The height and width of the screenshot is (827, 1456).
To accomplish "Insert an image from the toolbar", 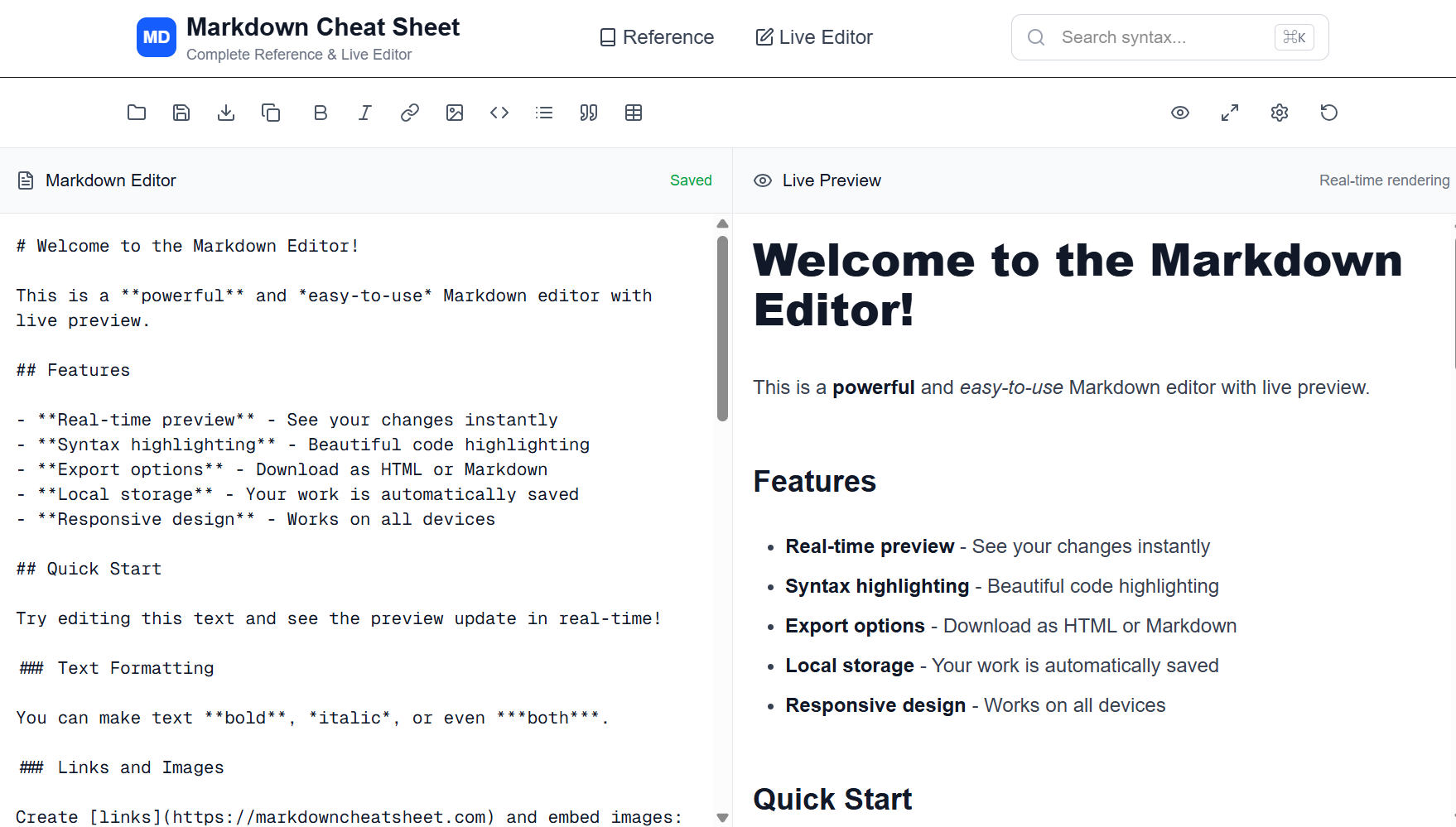I will pos(455,113).
